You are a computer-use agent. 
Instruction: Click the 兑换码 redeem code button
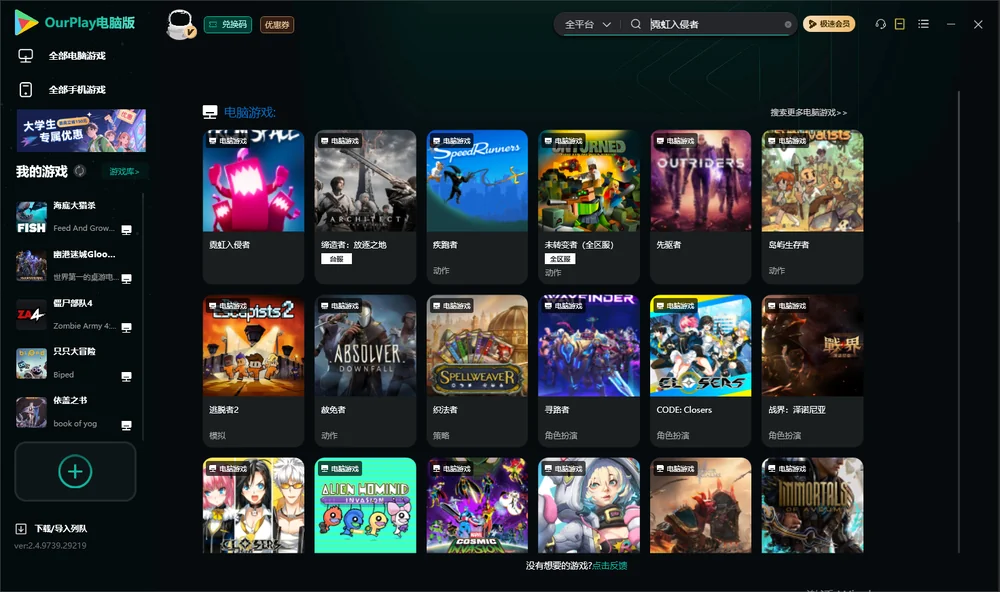coord(228,25)
